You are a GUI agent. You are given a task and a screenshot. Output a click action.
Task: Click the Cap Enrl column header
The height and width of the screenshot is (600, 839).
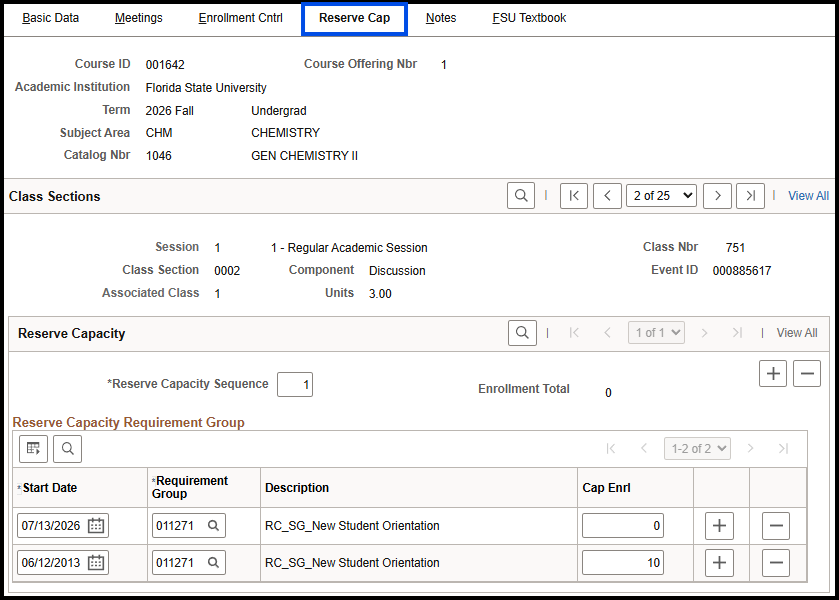[x=606, y=488]
